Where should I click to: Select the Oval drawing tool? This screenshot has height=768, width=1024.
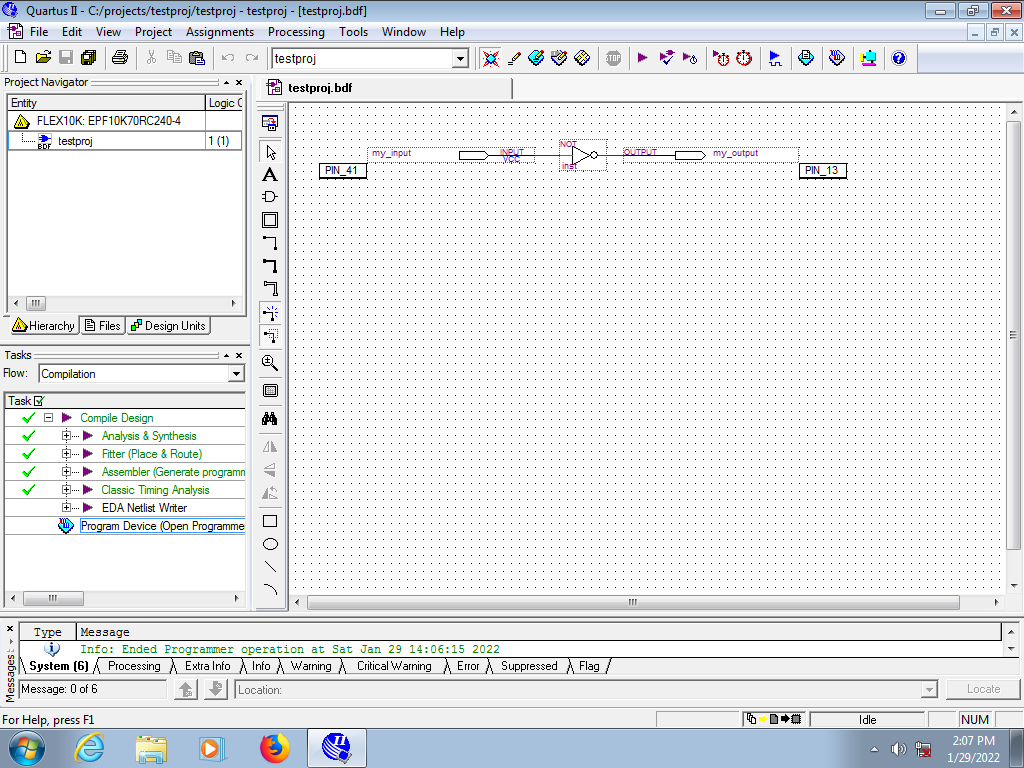click(x=270, y=544)
